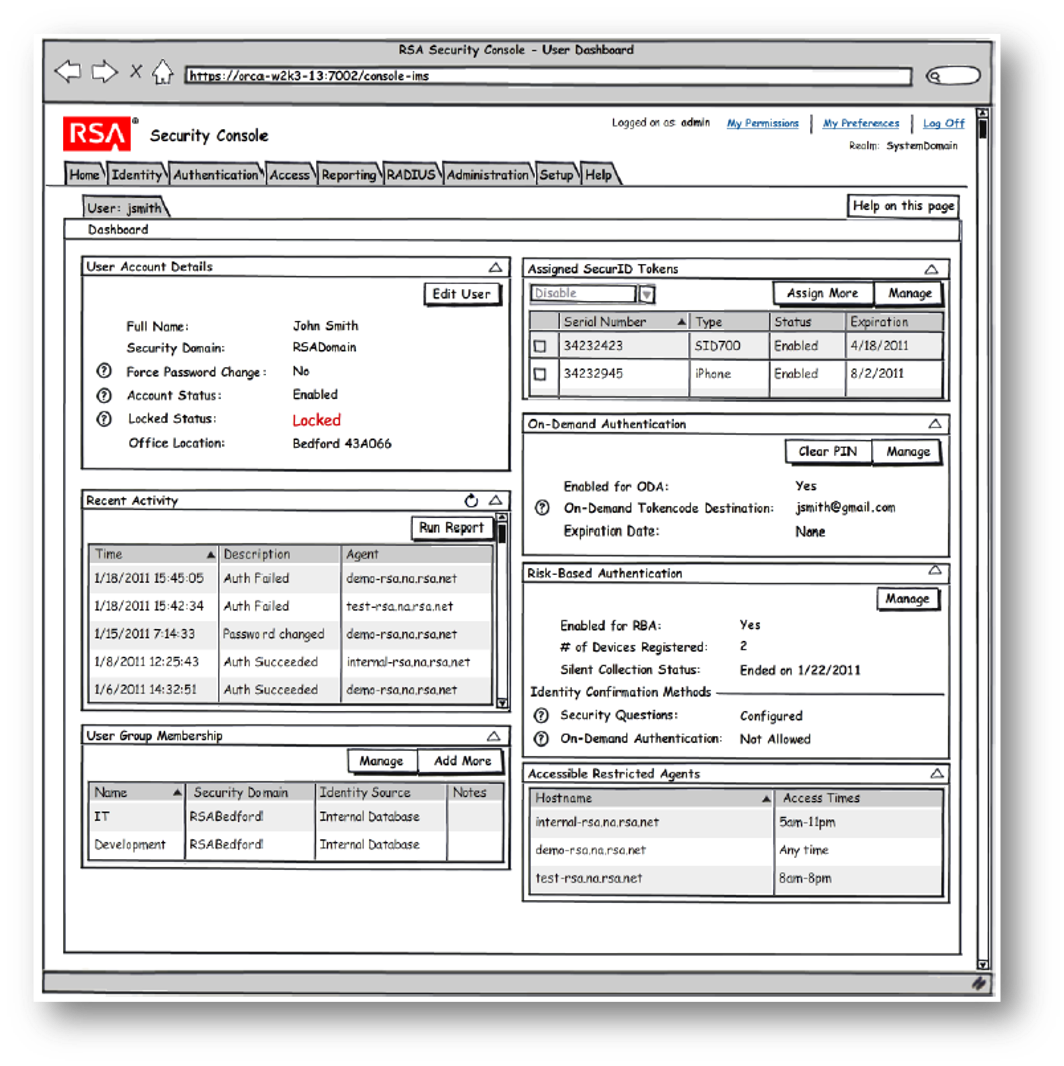1064x1066 pixels.
Task: Collapse the Assigned SecurID Tokens panel
Action: tap(931, 269)
